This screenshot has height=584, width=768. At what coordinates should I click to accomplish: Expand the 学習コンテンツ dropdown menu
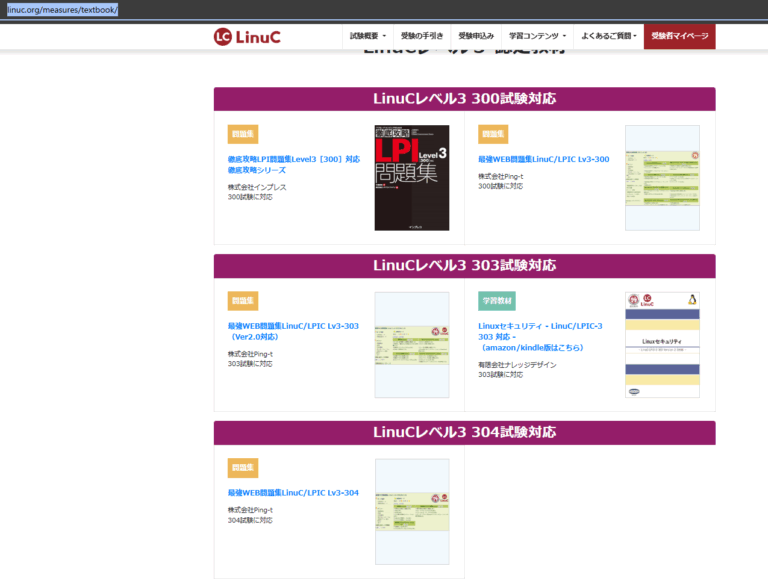(x=535, y=36)
